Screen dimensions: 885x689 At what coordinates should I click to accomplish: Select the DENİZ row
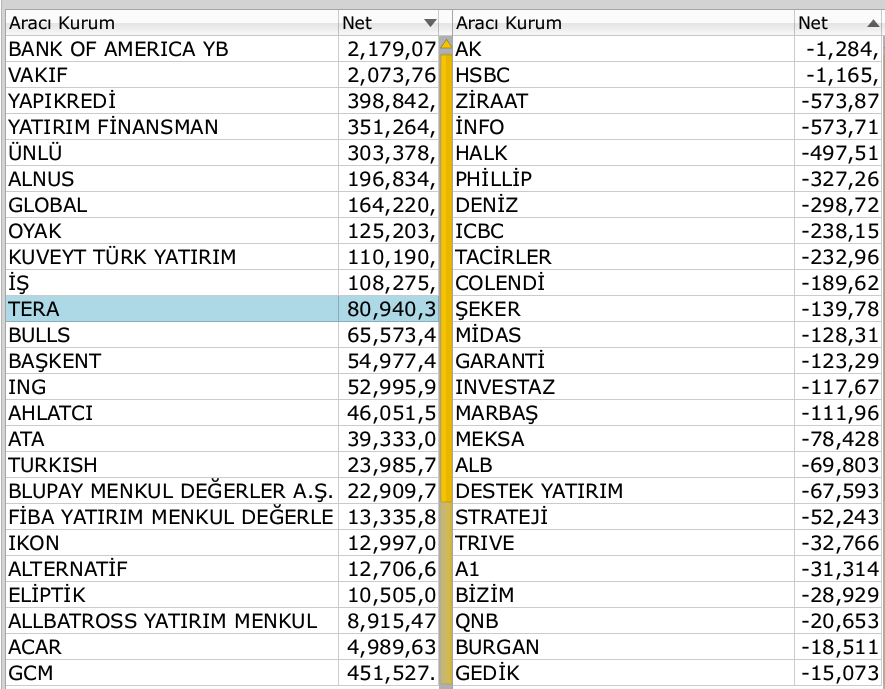tap(668, 205)
